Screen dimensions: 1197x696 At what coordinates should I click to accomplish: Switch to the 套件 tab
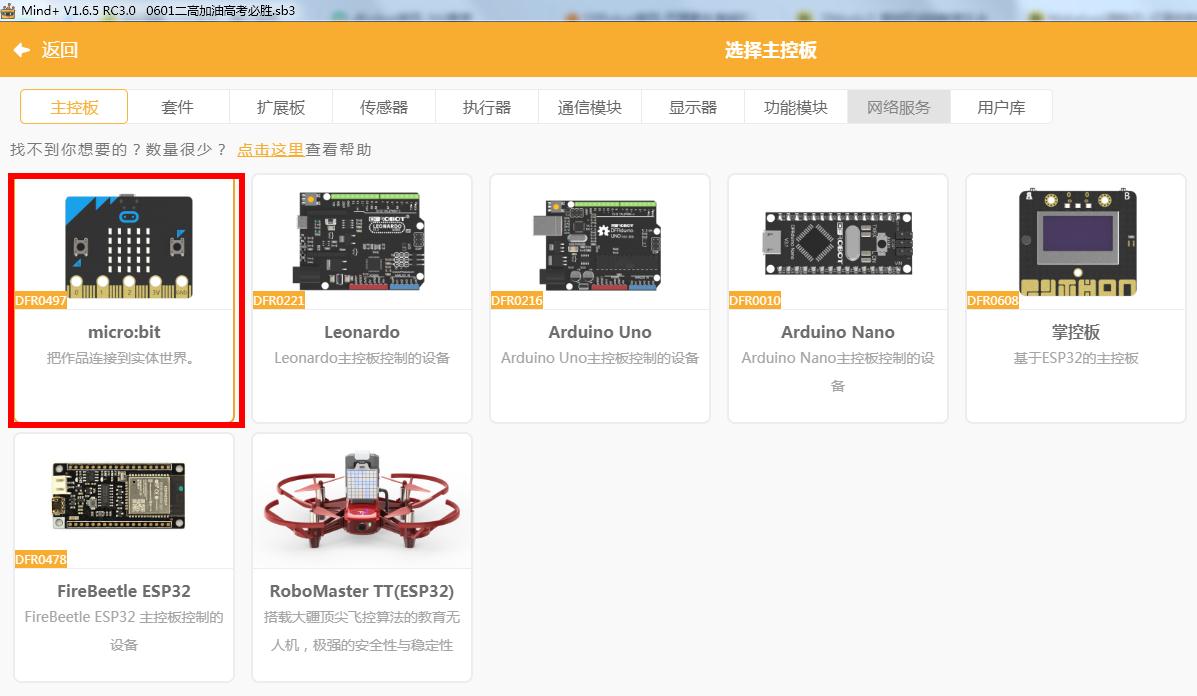[x=178, y=107]
